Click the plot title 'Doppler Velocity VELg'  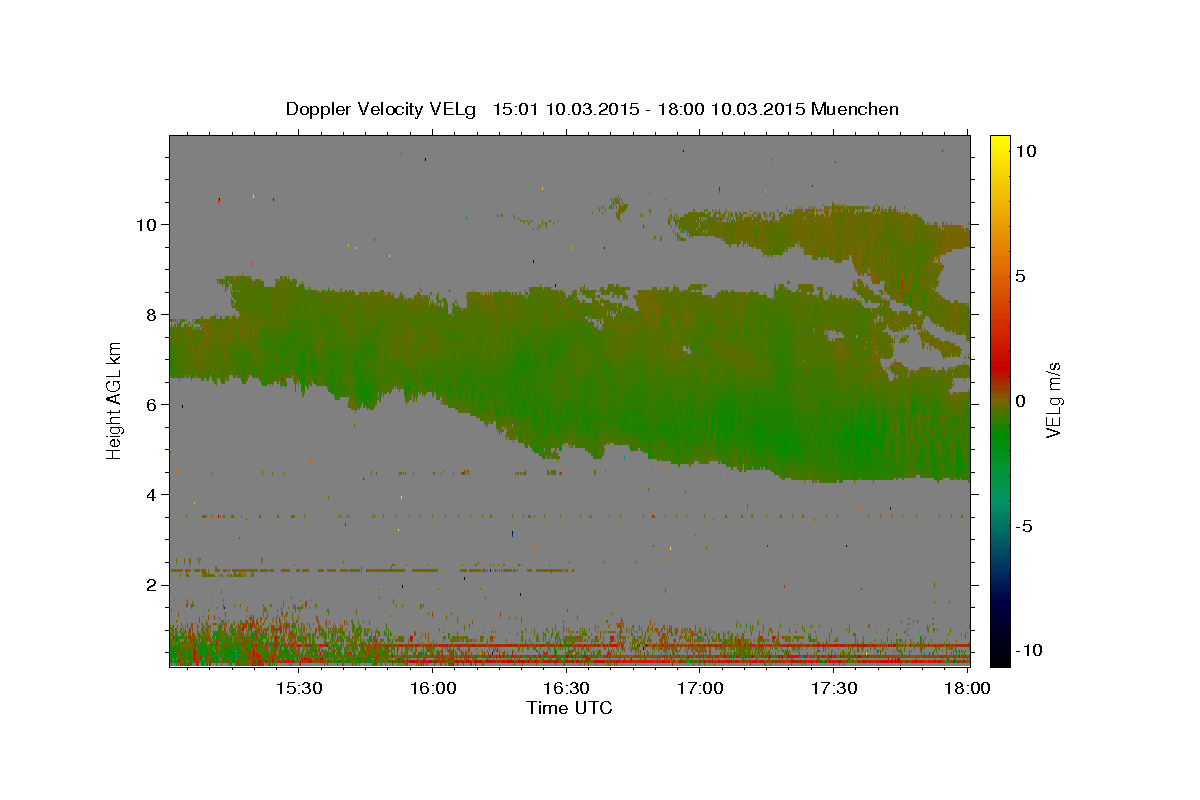click(x=383, y=109)
